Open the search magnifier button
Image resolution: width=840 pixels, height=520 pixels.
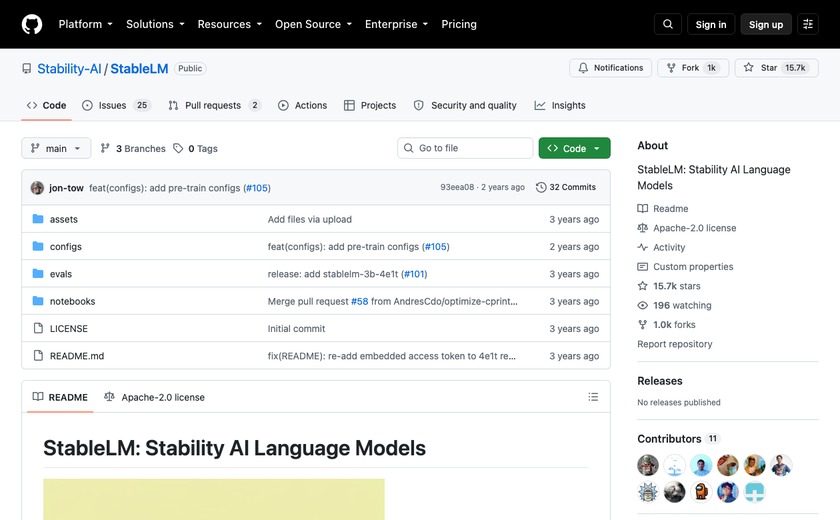pyautogui.click(x=668, y=24)
